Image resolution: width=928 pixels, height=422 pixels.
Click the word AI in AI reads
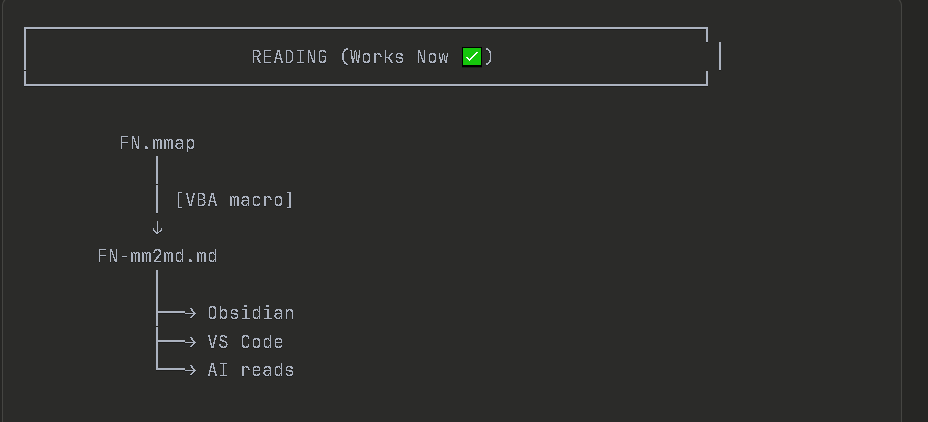(218, 370)
